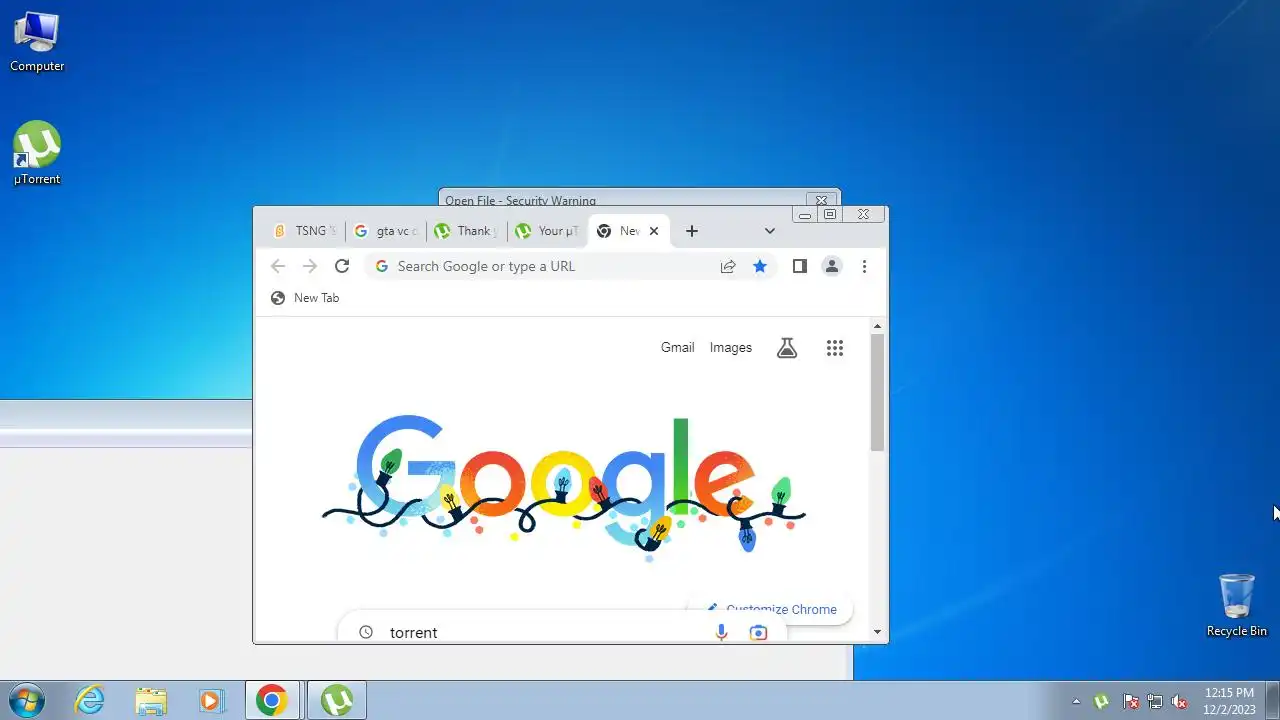This screenshot has height=720, width=1280.
Task: Open Chrome profile avatar
Action: tap(831, 266)
